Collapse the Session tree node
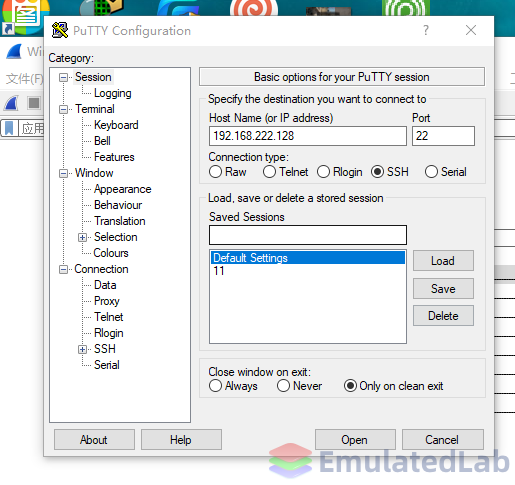Image resolution: width=515 pixels, height=485 pixels. pos(63,78)
